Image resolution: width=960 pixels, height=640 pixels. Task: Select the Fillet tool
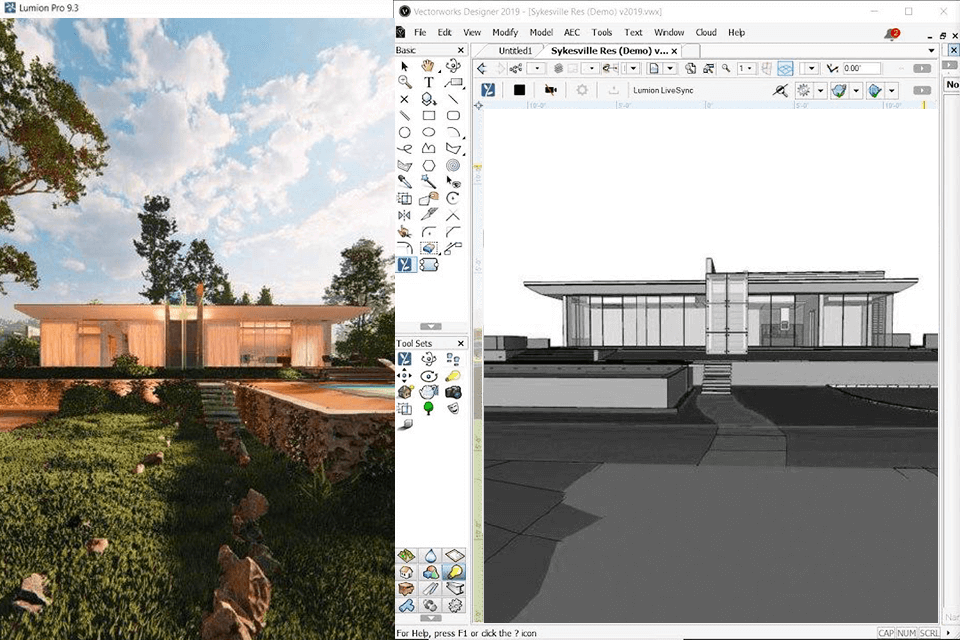(x=429, y=232)
